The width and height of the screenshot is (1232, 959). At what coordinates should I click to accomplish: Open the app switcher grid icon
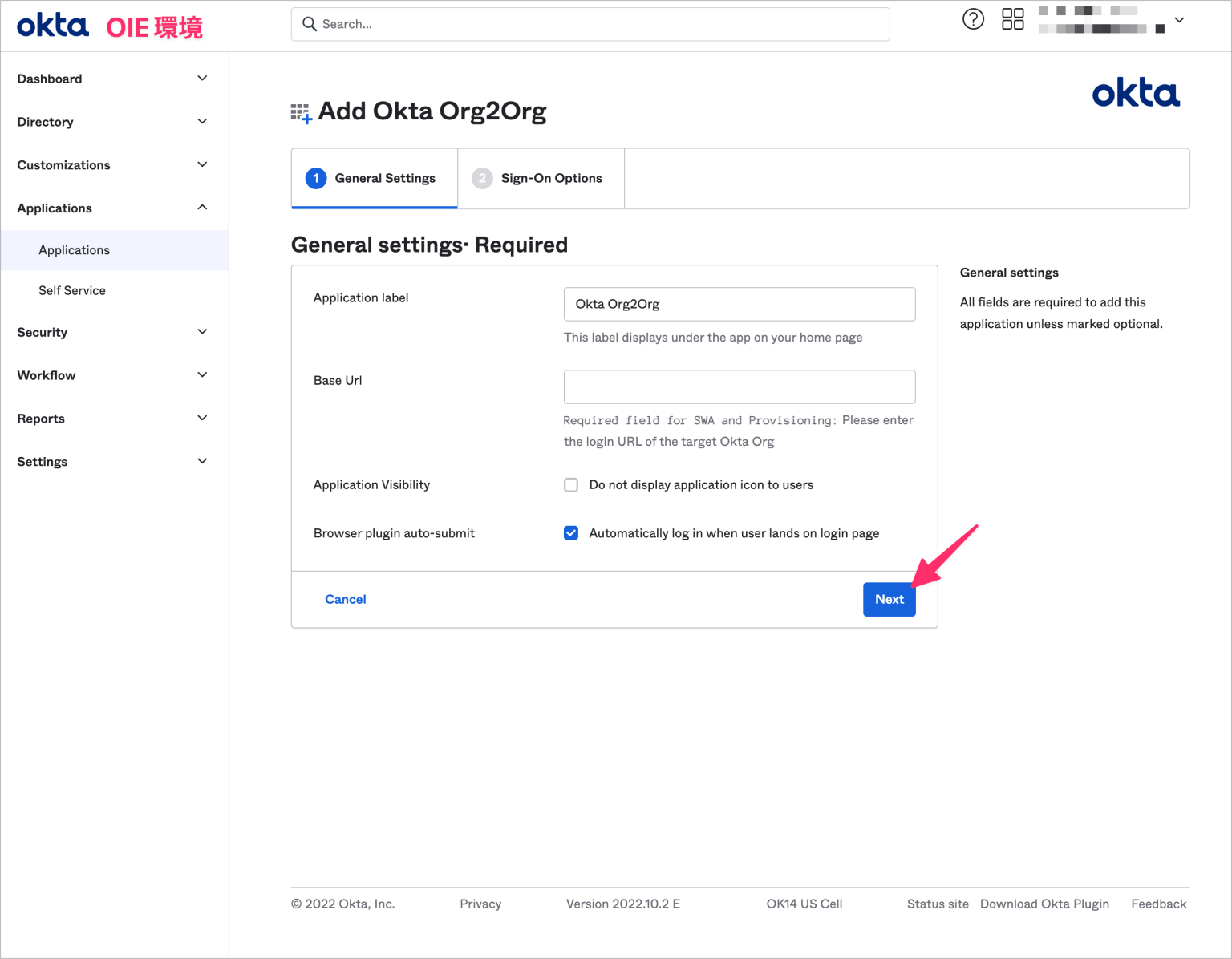1012,18
